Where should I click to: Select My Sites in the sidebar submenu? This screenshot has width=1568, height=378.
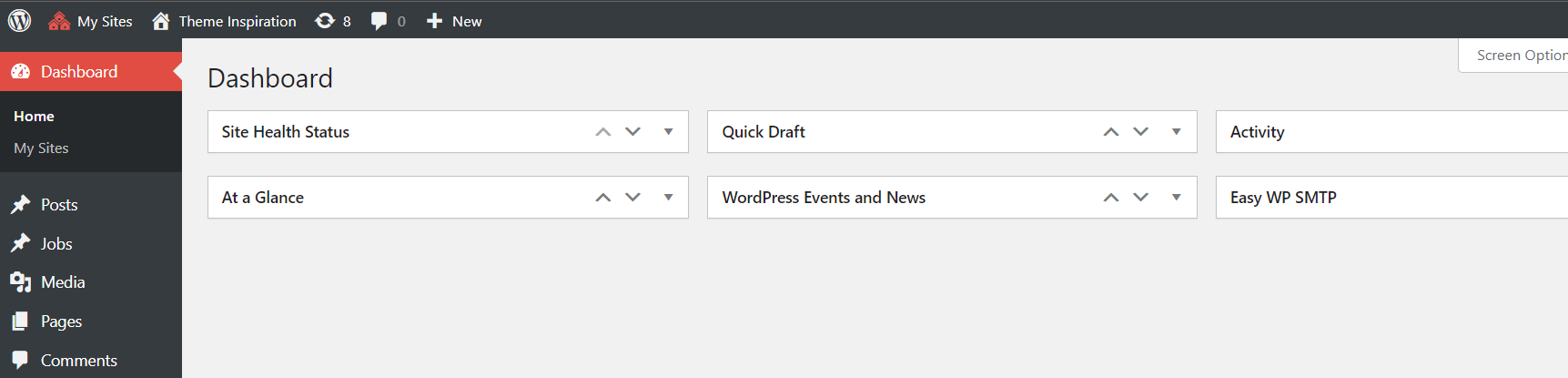tap(41, 148)
